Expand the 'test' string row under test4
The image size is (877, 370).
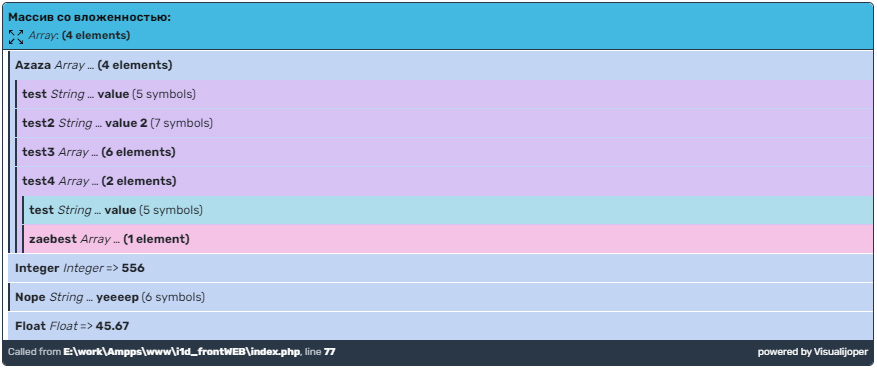447,210
